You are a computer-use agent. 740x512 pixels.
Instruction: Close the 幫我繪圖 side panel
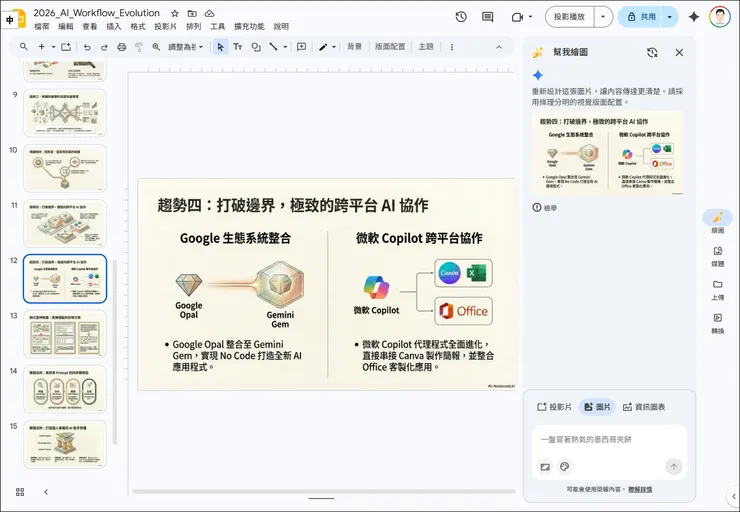point(679,52)
